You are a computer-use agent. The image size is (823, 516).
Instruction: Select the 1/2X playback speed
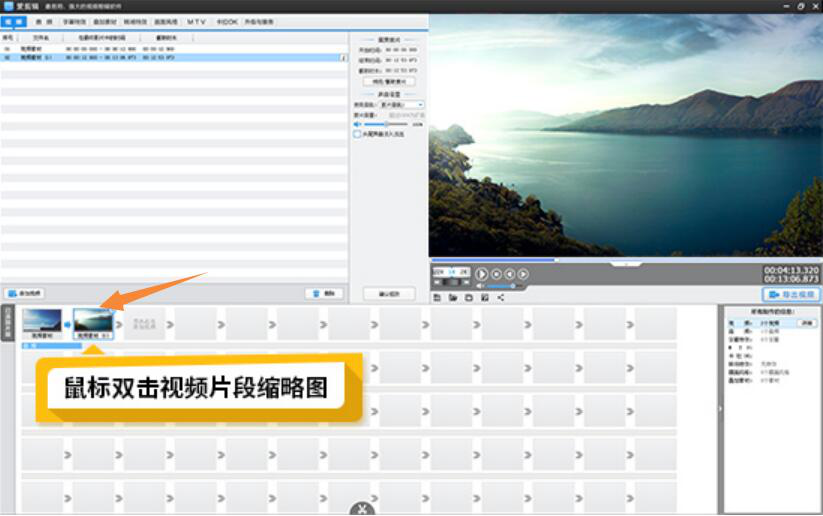point(439,272)
